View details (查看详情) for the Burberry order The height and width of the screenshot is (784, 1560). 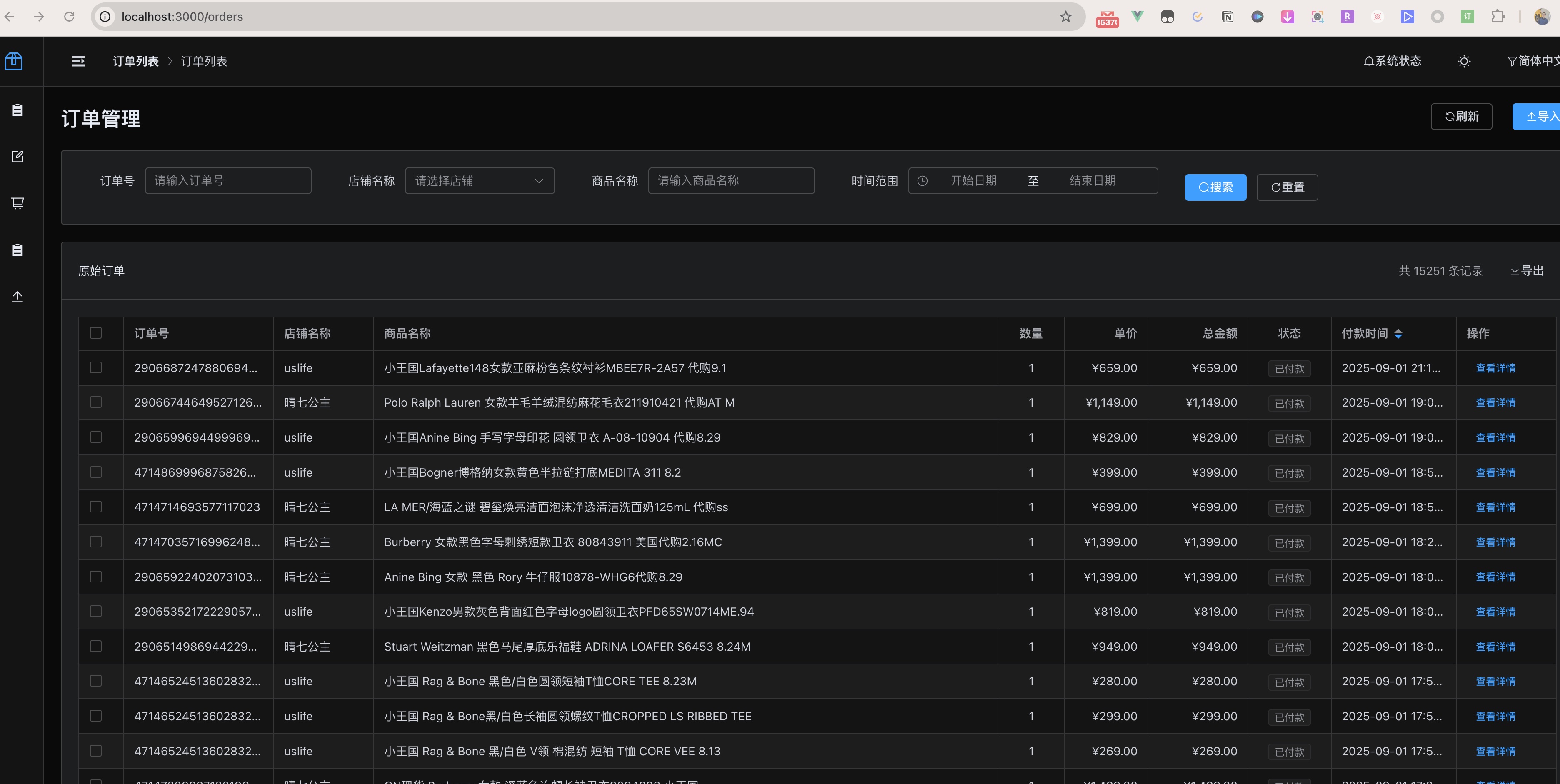[1495, 542]
